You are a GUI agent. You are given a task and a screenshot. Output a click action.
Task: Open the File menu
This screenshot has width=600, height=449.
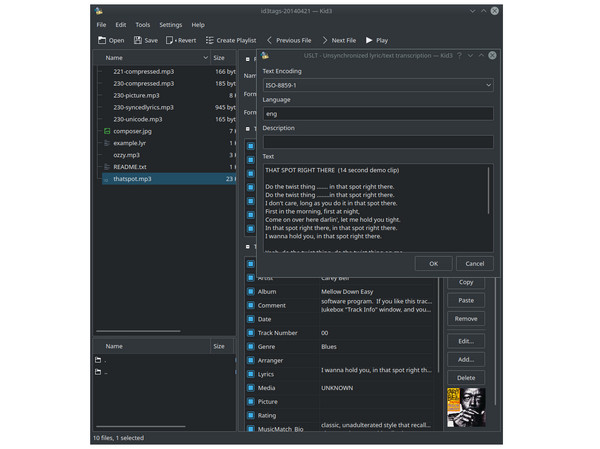tap(101, 25)
